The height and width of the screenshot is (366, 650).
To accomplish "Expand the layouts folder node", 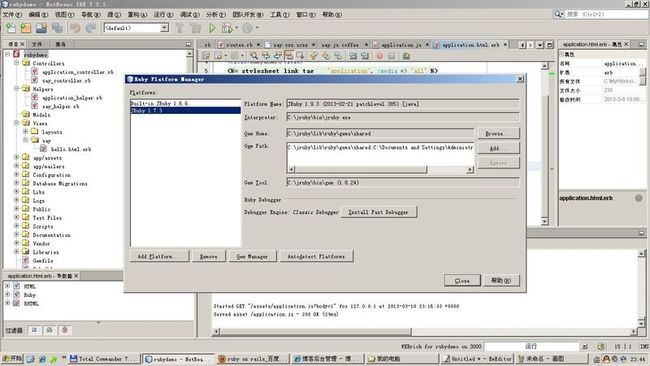I will (x=26, y=131).
